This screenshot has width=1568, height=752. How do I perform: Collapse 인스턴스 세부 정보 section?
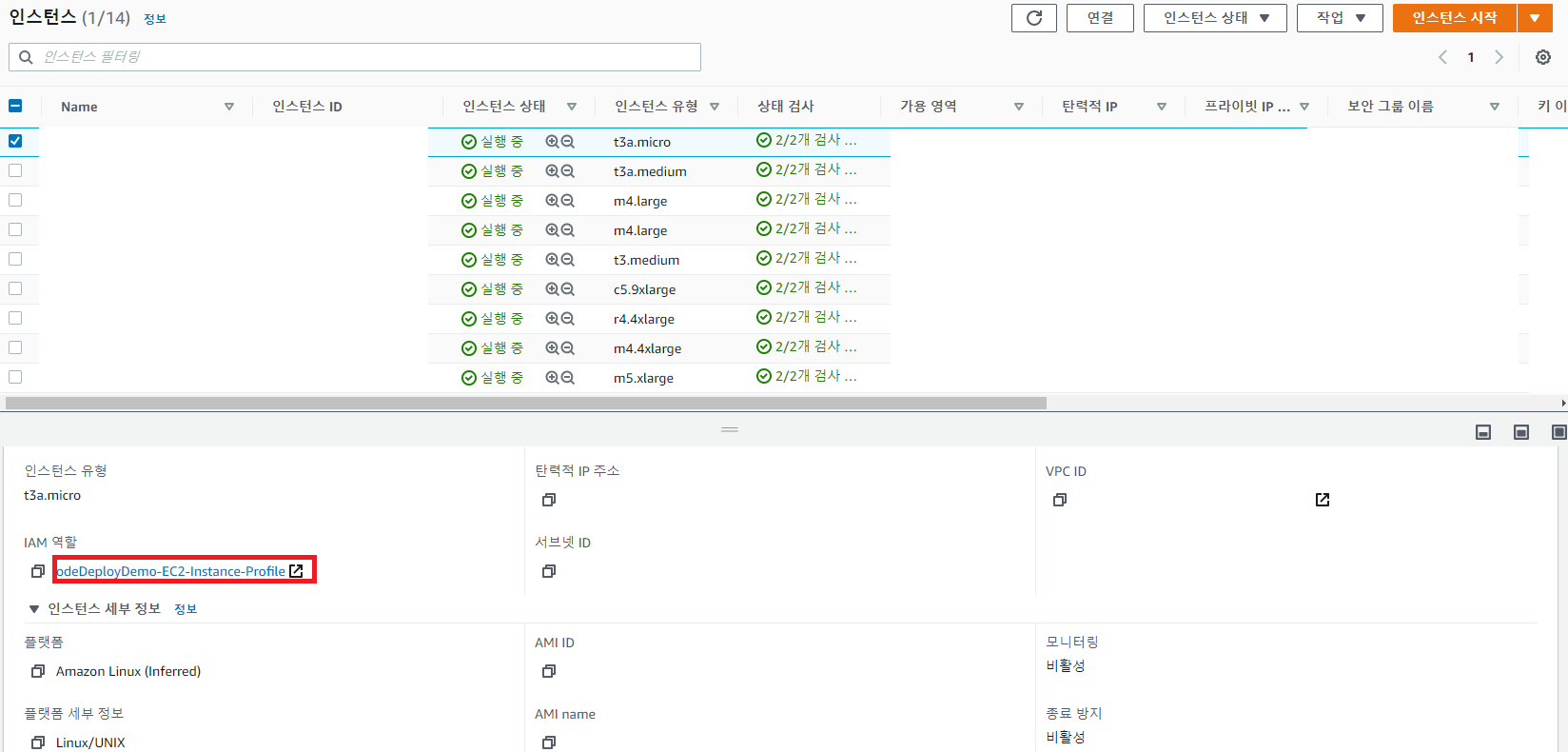click(34, 609)
